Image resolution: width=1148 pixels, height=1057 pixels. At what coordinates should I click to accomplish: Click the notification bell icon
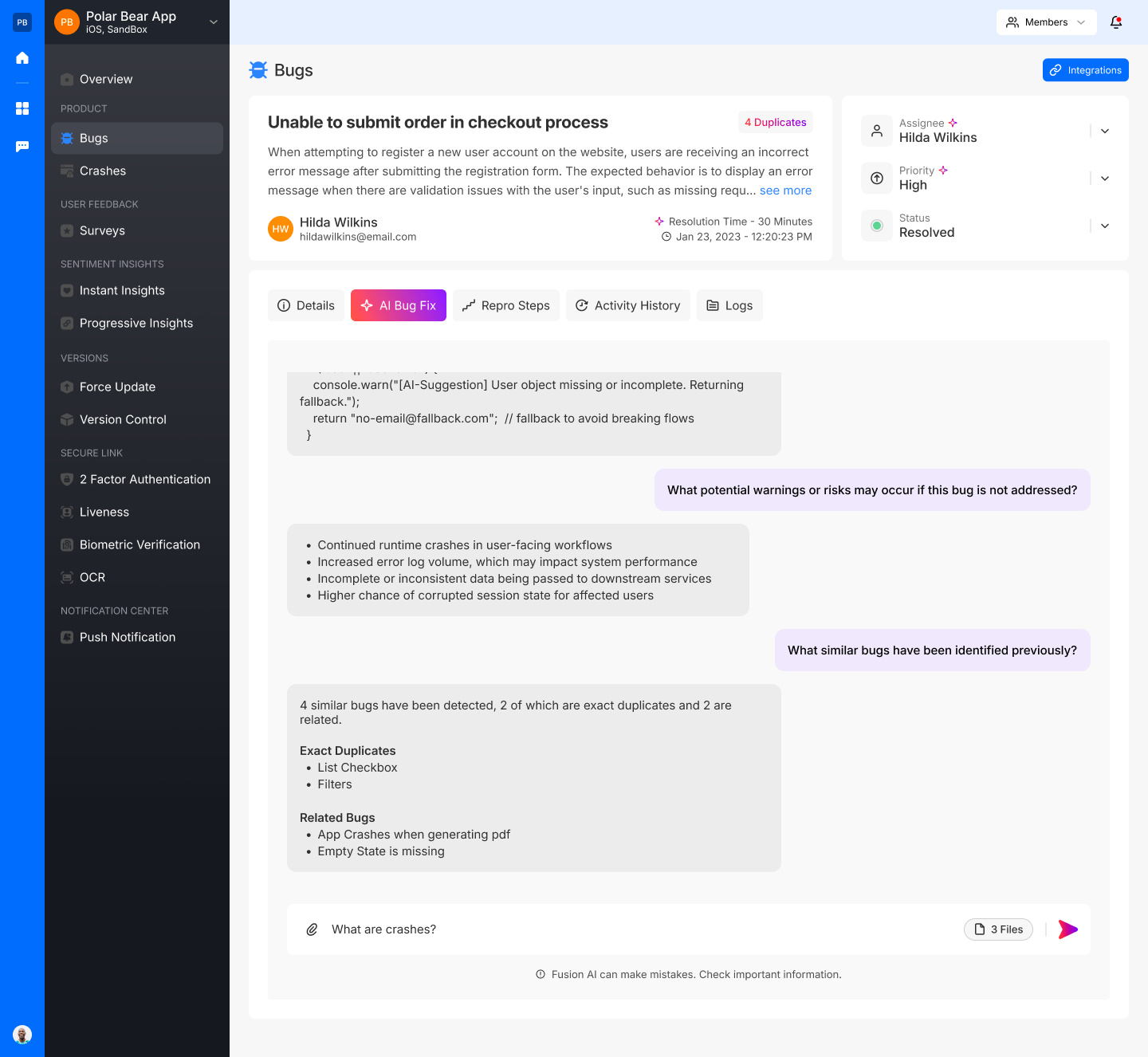point(1116,22)
